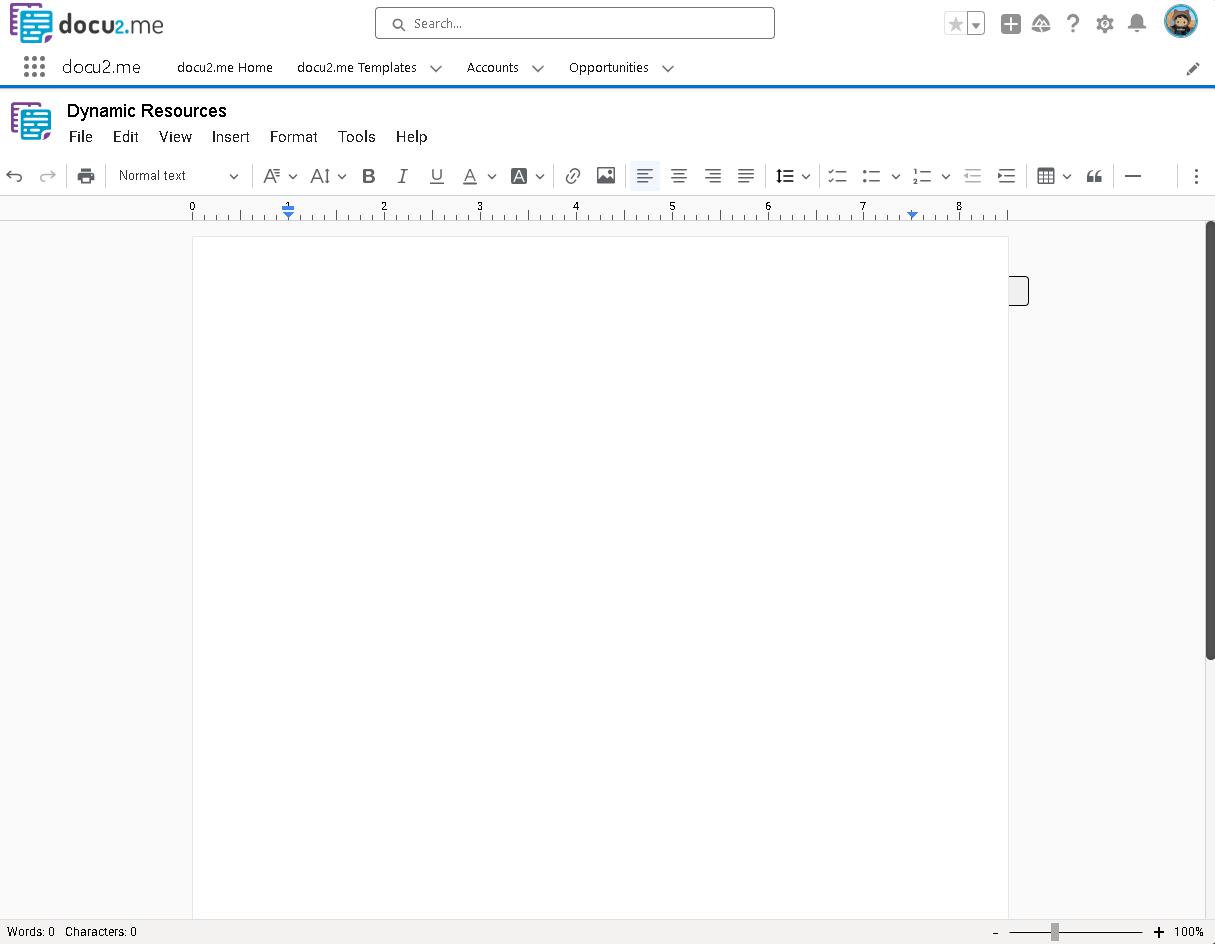Insert an image from the toolbar

(x=606, y=176)
